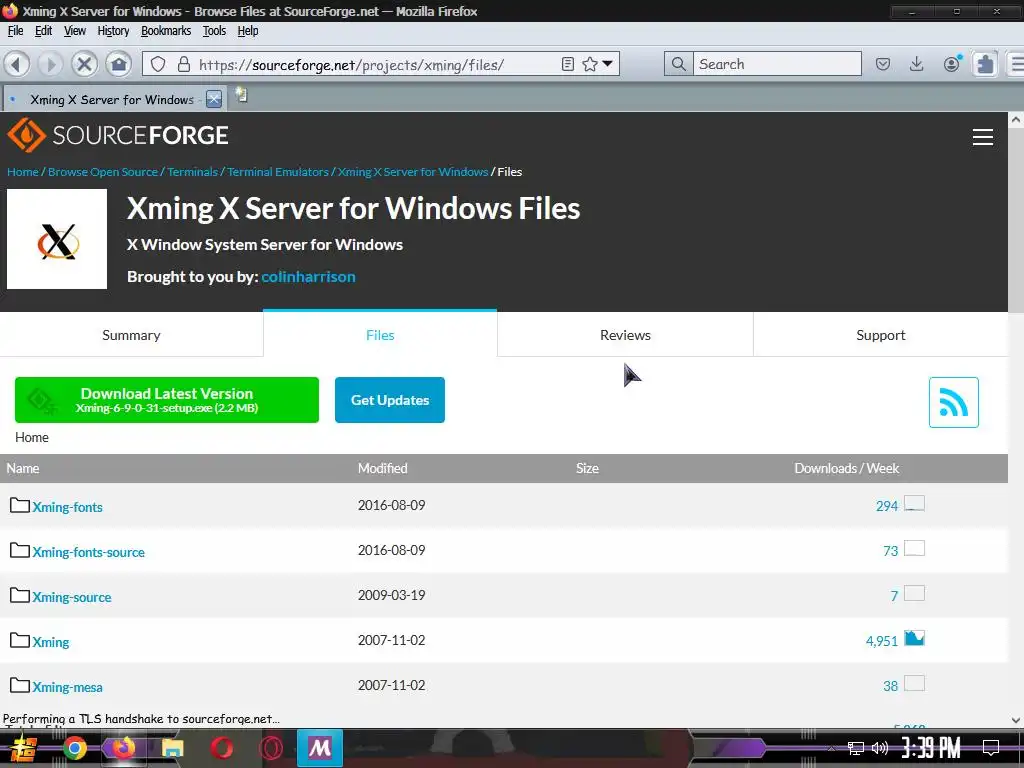Viewport: 1024px width, 768px height.
Task: Go back with the Firefox back arrow
Action: 17,64
